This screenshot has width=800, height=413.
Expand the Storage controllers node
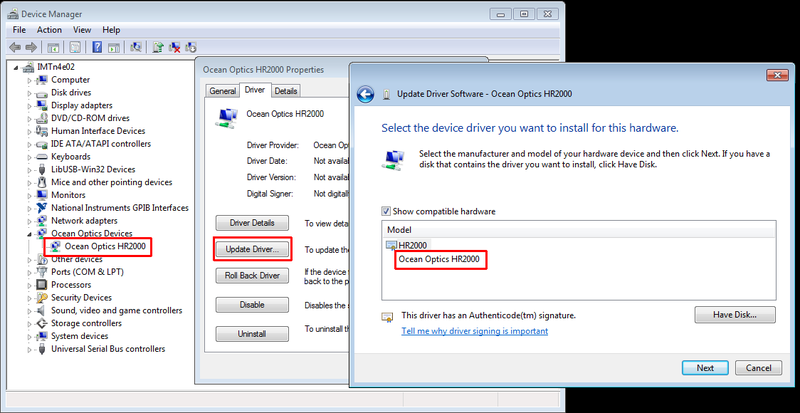click(x=30, y=324)
